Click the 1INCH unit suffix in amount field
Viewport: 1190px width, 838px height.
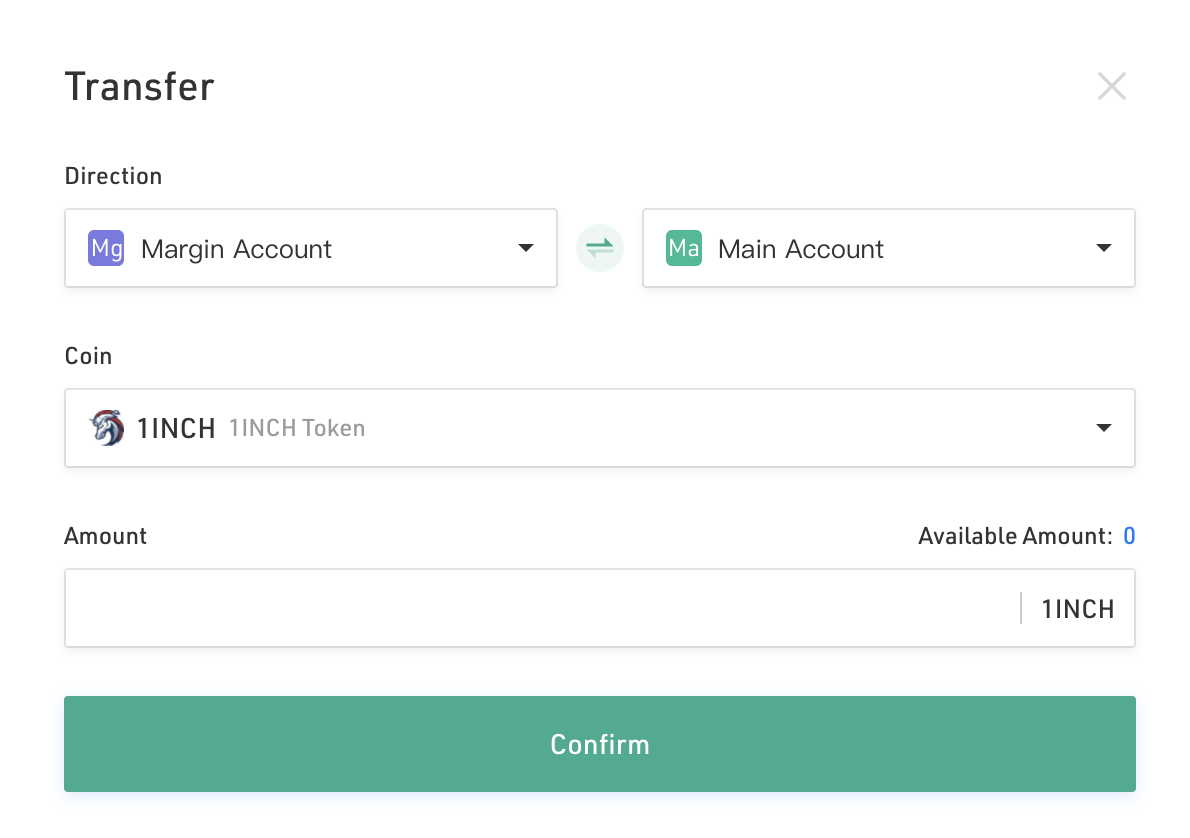(x=1078, y=609)
